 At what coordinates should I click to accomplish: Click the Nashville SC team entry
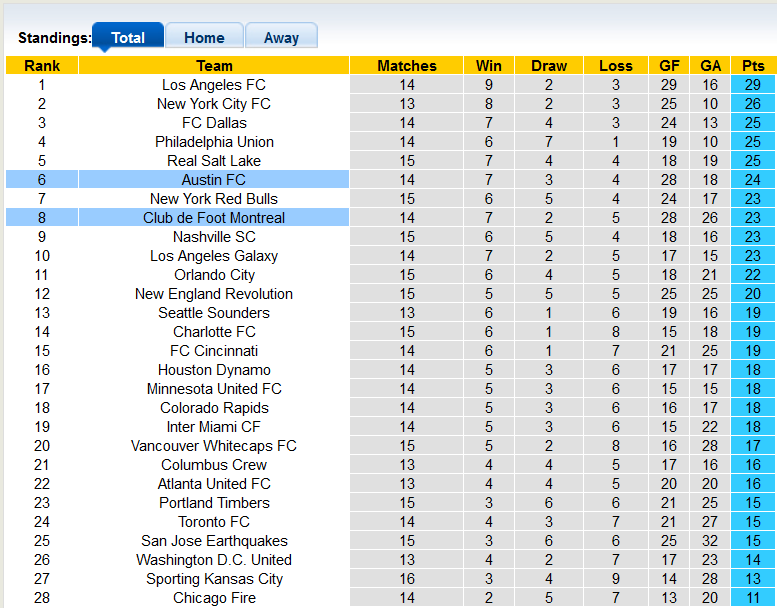coord(214,237)
